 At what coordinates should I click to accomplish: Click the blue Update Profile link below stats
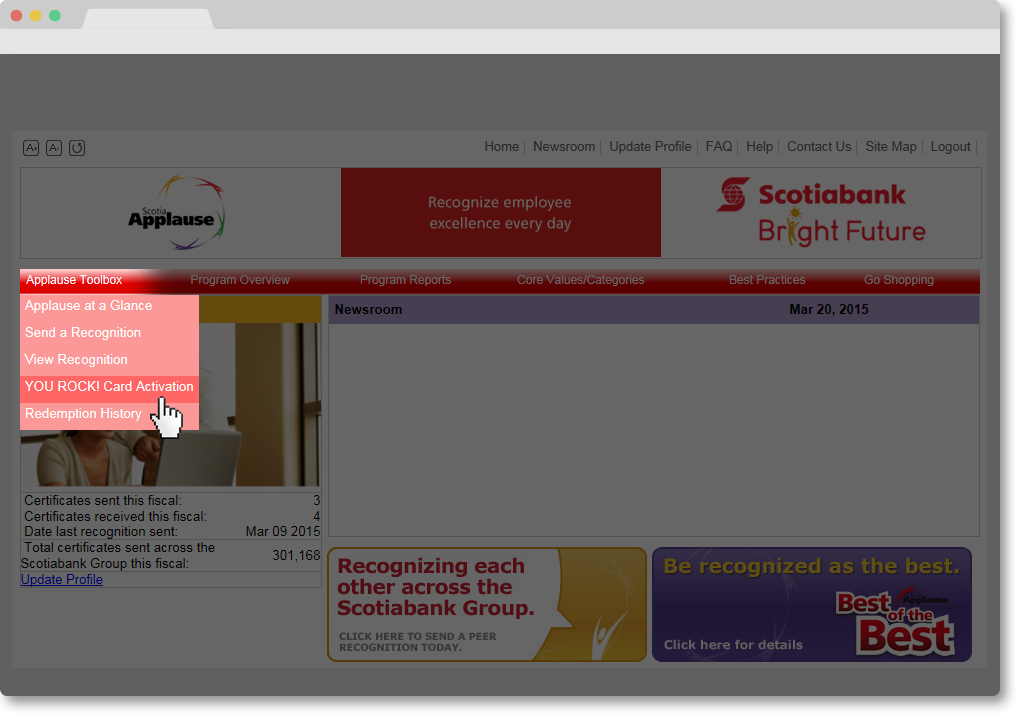coord(61,580)
